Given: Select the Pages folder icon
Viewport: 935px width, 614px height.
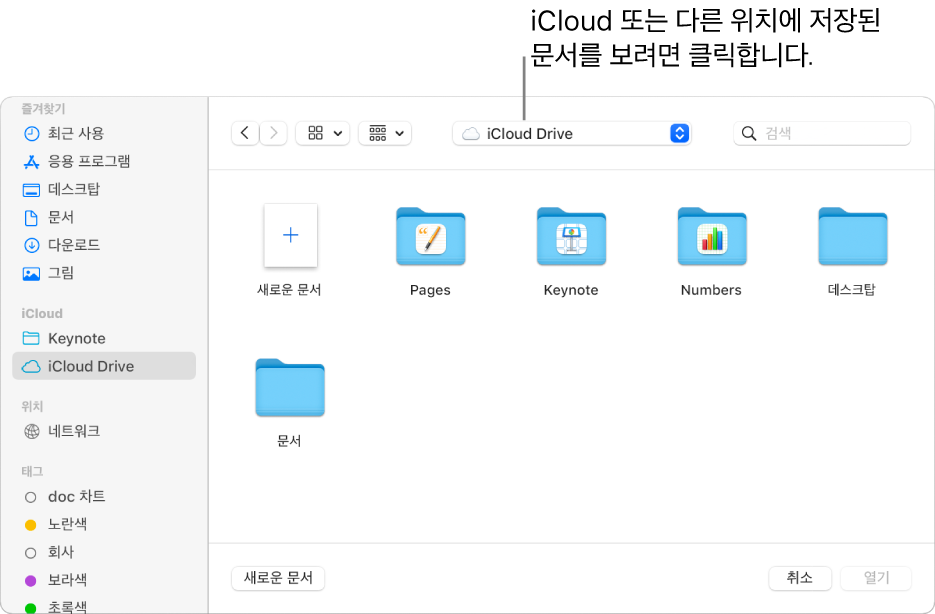Looking at the screenshot, I should 431,236.
